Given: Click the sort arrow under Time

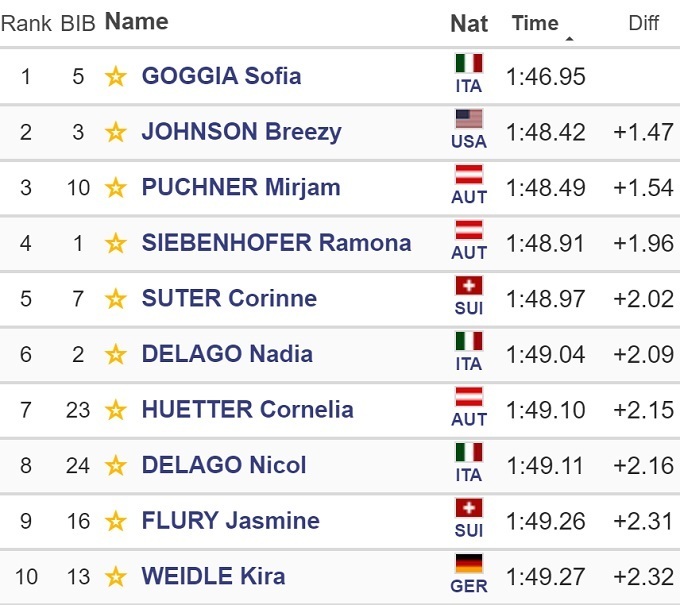Looking at the screenshot, I should pos(569,39).
